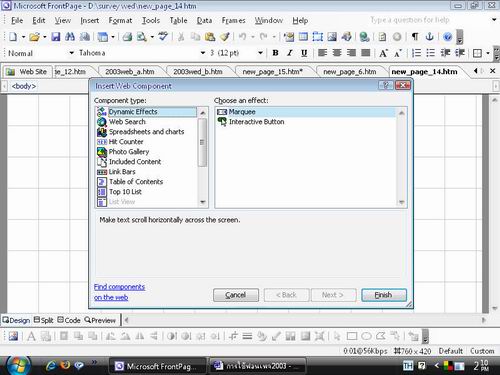Viewport: 500px width, 375px height.
Task: Choose the Interactive Button effect
Action: (x=256, y=122)
